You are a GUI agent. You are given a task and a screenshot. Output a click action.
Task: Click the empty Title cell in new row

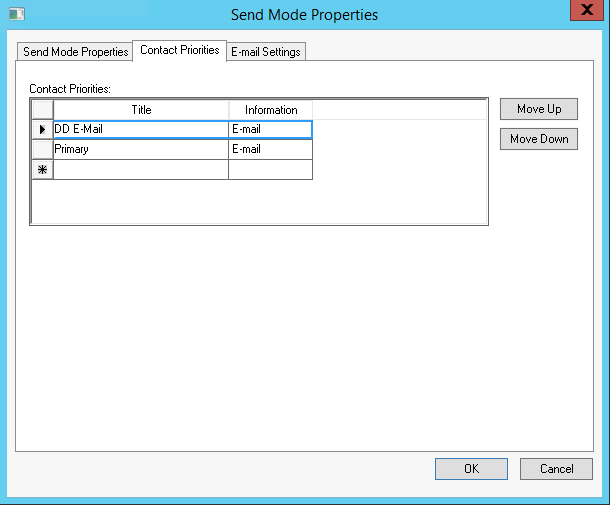point(141,170)
